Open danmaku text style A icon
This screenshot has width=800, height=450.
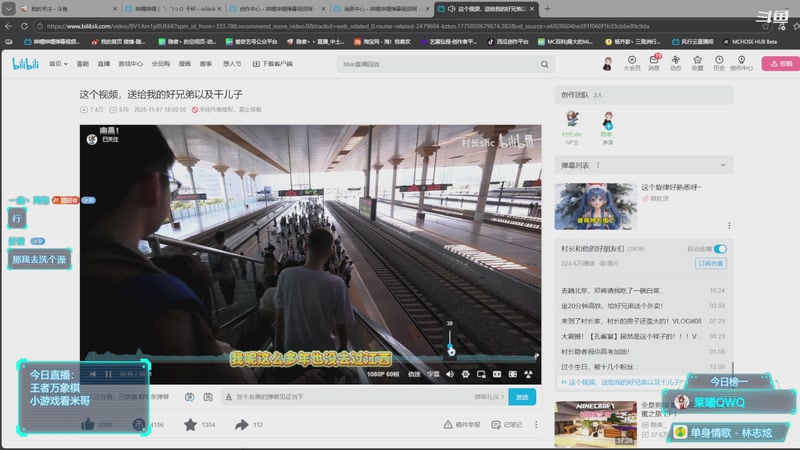pos(229,397)
